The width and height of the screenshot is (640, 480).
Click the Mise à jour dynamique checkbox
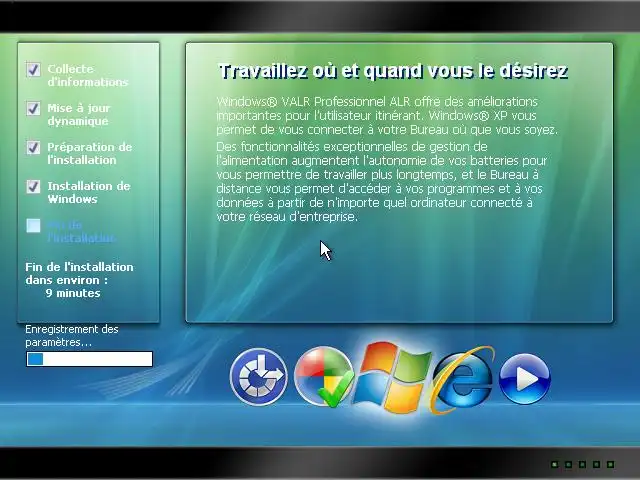click(x=33, y=108)
